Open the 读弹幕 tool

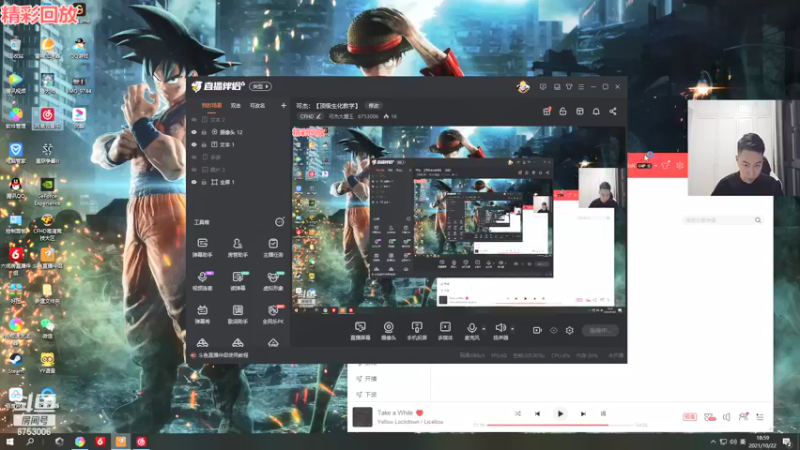click(238, 281)
